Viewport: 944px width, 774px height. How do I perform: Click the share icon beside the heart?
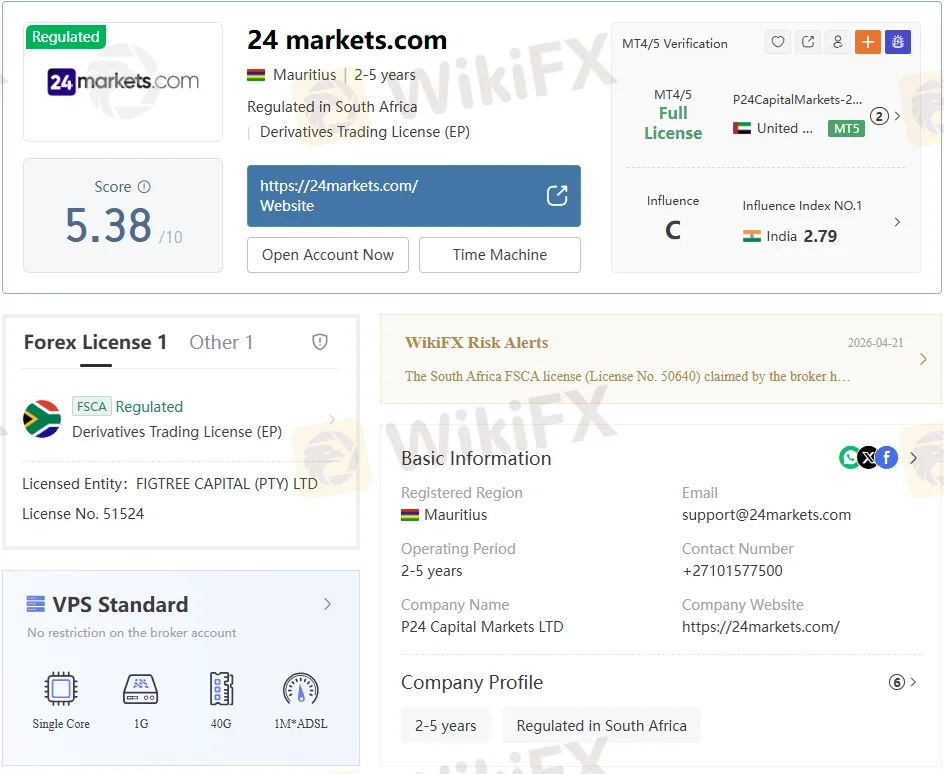(x=808, y=42)
